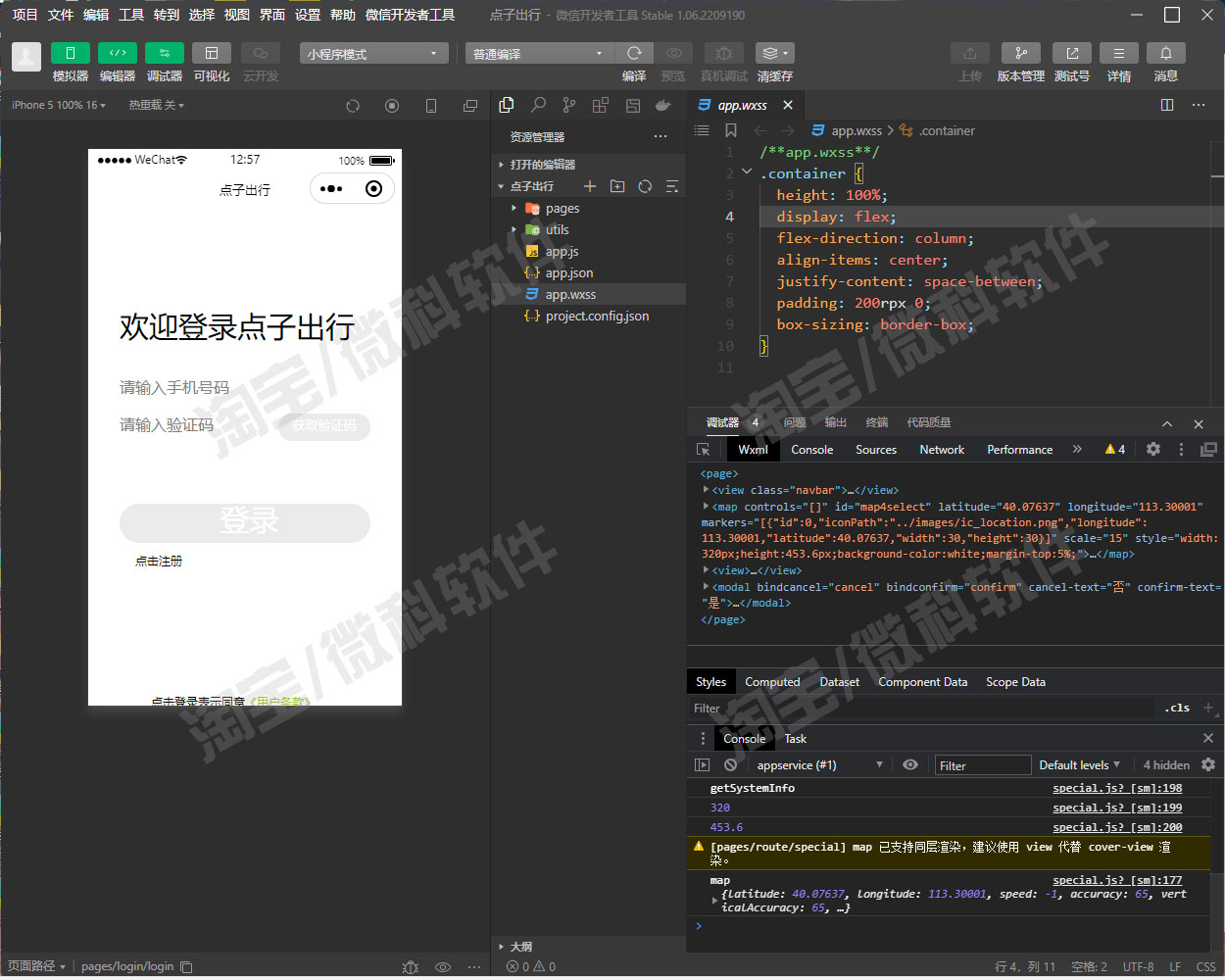
Task: Open the file Explorer icon
Action: tap(507, 105)
